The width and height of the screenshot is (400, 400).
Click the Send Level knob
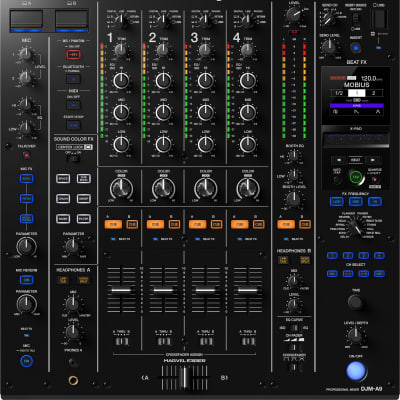tap(329, 47)
